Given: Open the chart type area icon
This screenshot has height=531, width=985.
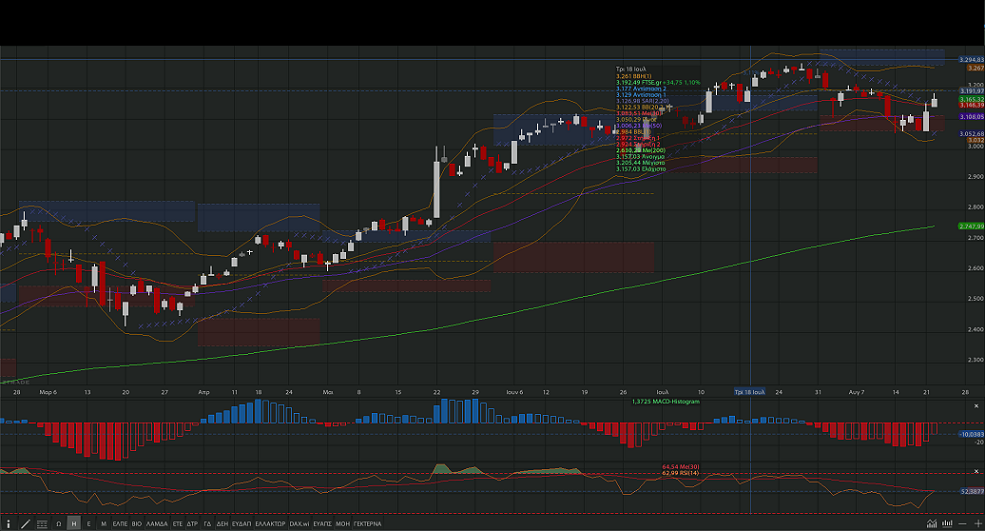Looking at the screenshot, I should click(x=932, y=523).
